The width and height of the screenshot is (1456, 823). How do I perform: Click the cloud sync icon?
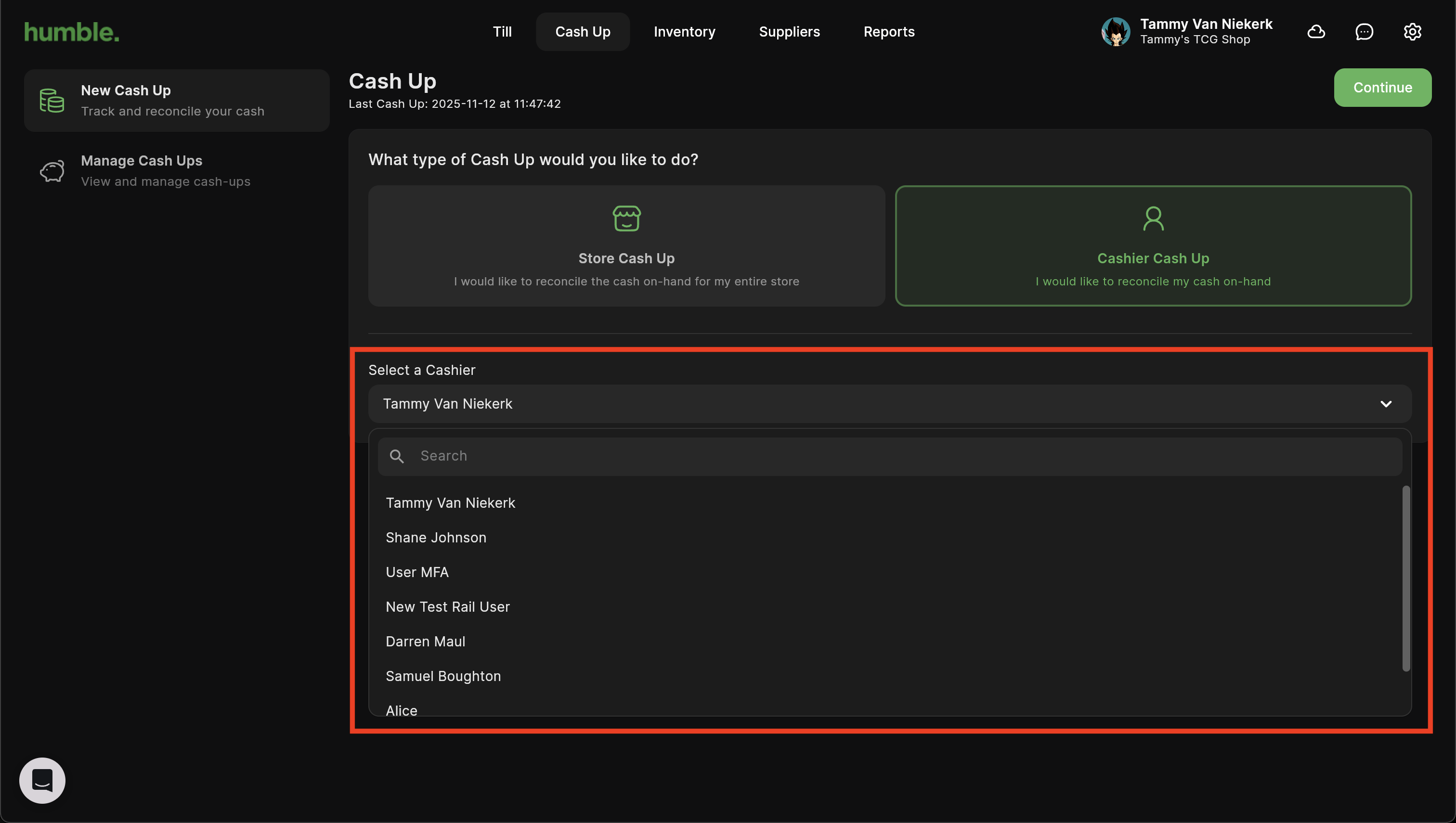pyautogui.click(x=1316, y=32)
